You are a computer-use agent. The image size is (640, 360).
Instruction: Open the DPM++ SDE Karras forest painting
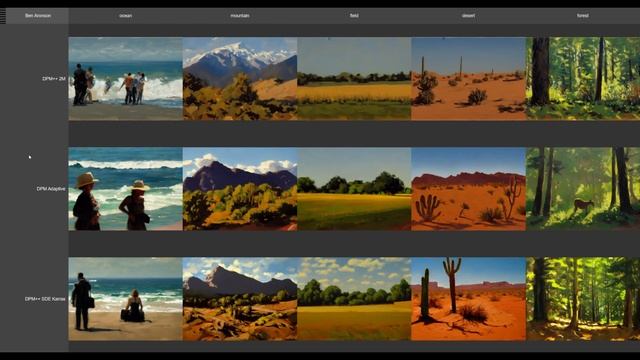[x=583, y=299]
